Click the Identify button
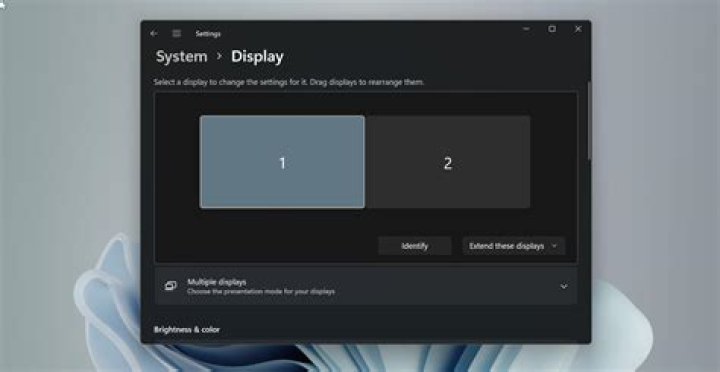The height and width of the screenshot is (372, 720). (415, 246)
